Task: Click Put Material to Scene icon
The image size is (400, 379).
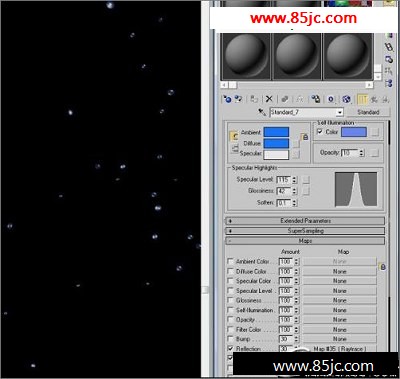Action: pyautogui.click(x=238, y=99)
